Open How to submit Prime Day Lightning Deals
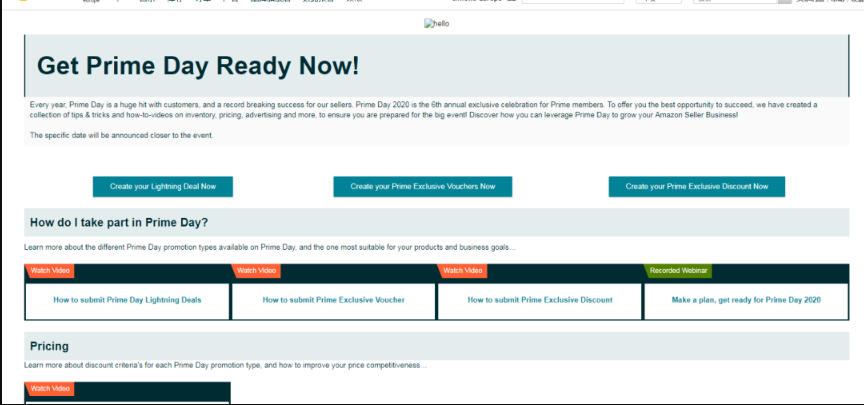 click(x=127, y=300)
